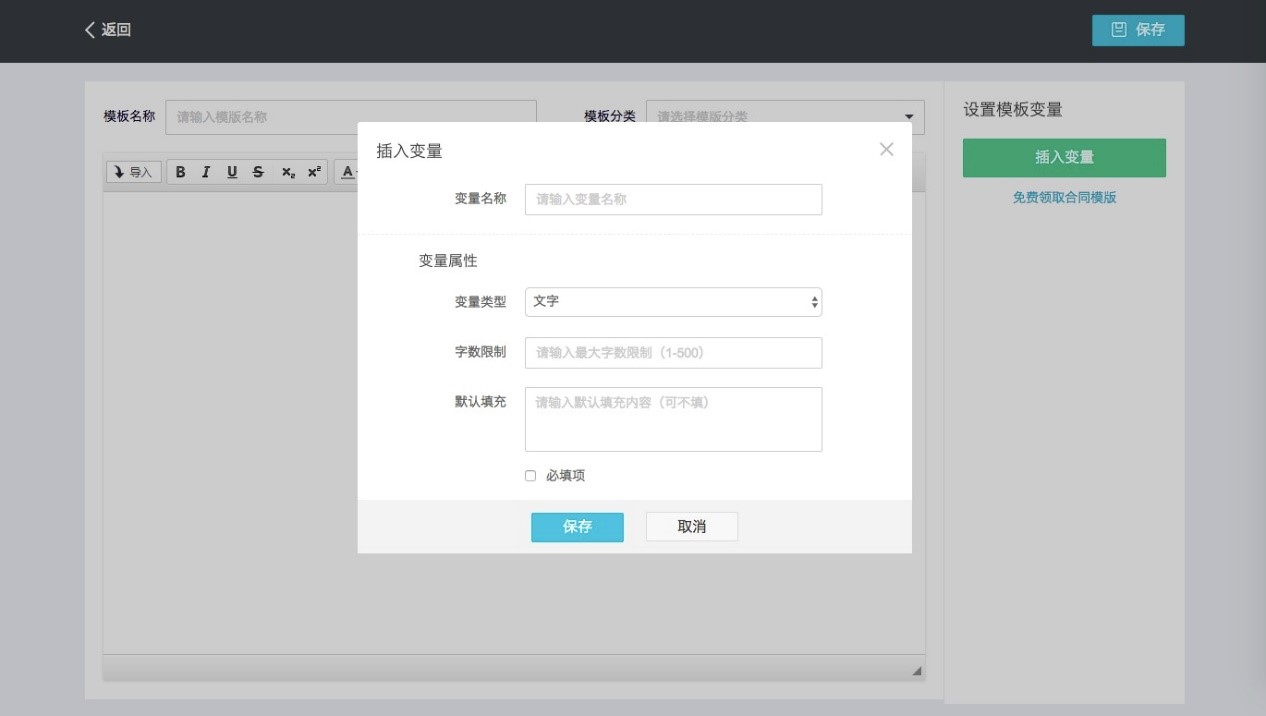Click the editor resize handle corner
Screen dimensions: 1266x716
pyautogui.click(x=917, y=671)
